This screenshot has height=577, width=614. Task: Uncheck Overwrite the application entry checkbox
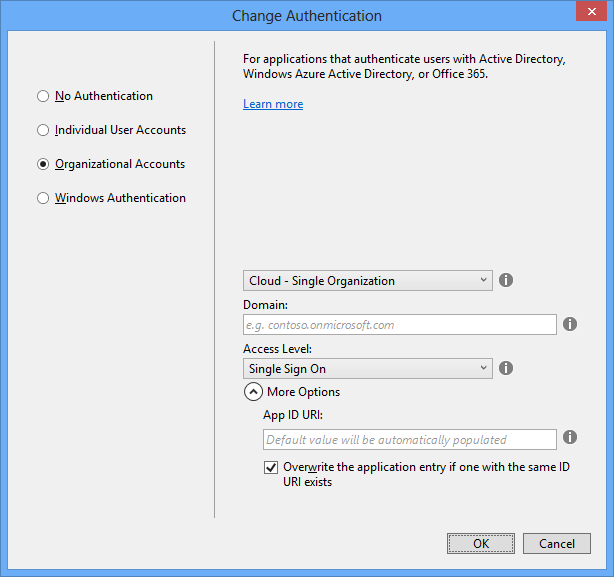pos(271,467)
